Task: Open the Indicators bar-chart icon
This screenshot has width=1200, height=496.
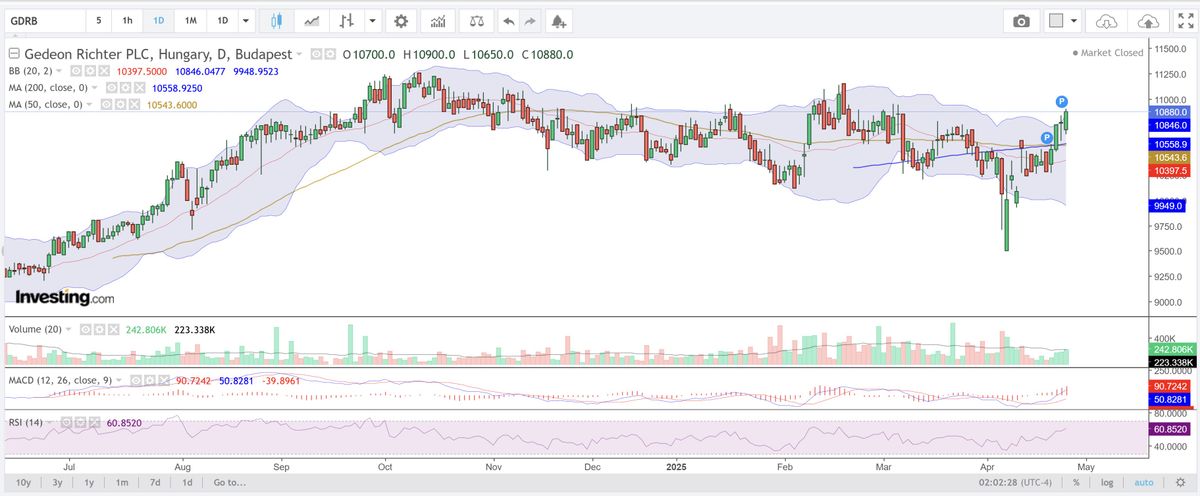Action: tap(437, 21)
